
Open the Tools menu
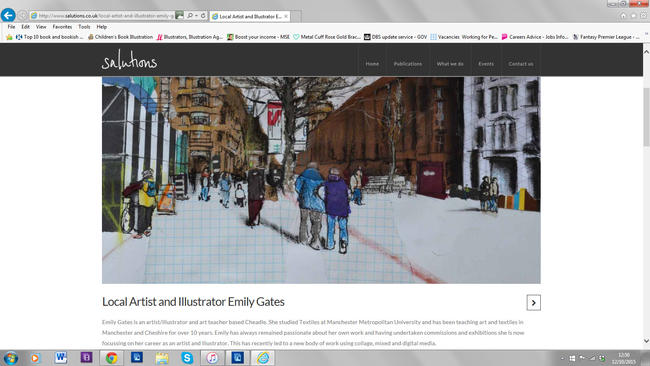[84, 27]
